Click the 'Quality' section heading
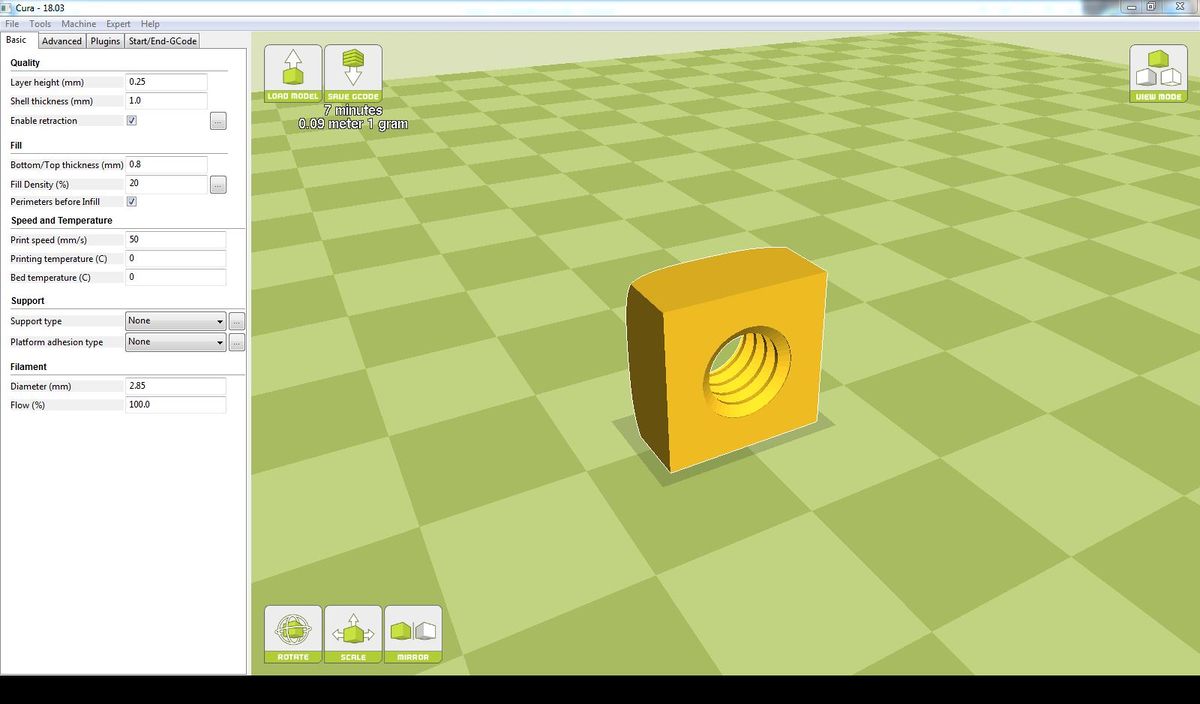 (25, 63)
